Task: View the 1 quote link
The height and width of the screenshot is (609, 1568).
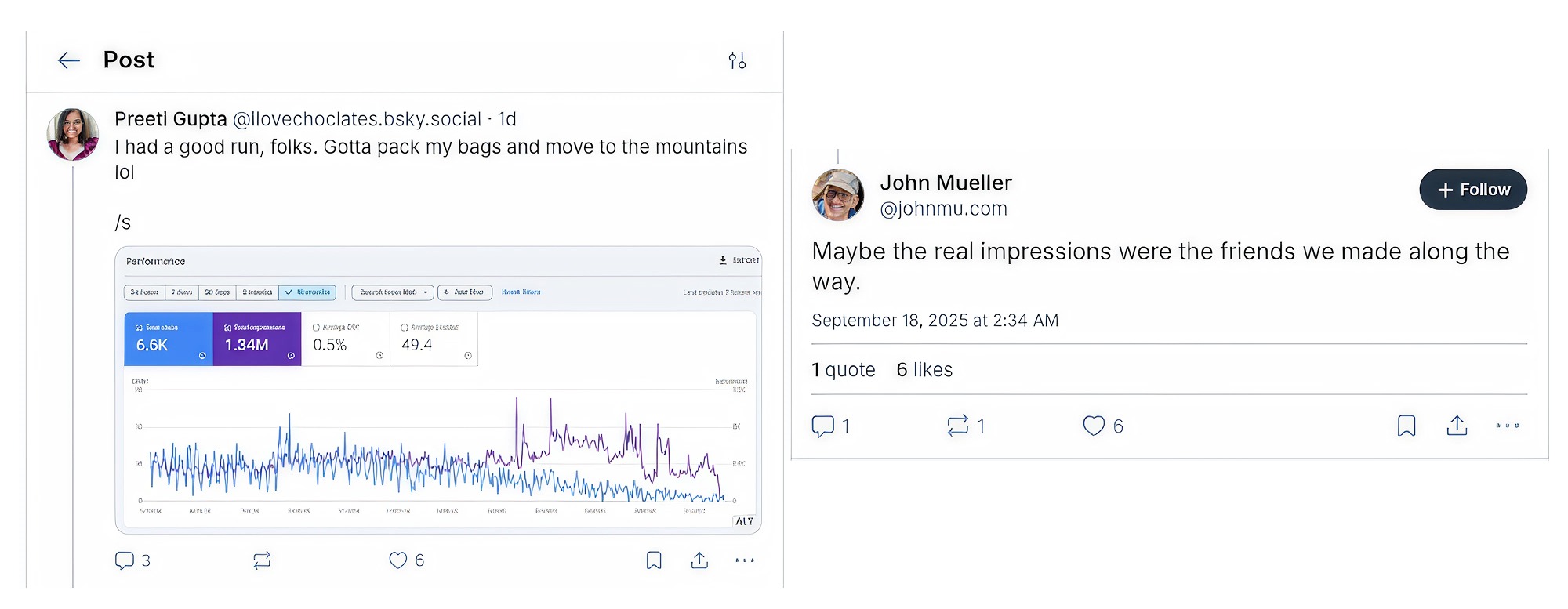Action: (x=843, y=370)
